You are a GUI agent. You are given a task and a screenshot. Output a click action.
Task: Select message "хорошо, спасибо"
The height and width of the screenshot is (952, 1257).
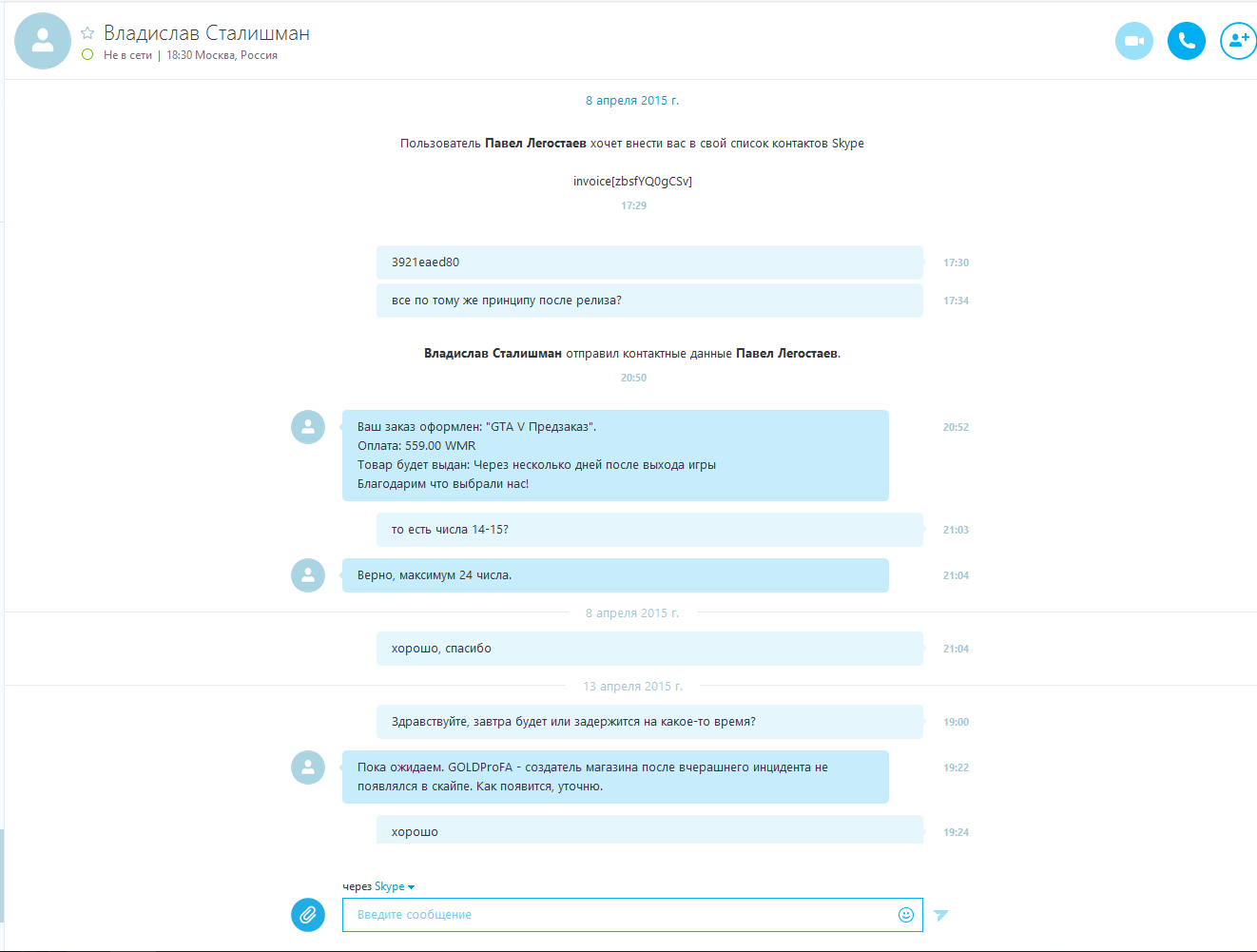pos(649,649)
